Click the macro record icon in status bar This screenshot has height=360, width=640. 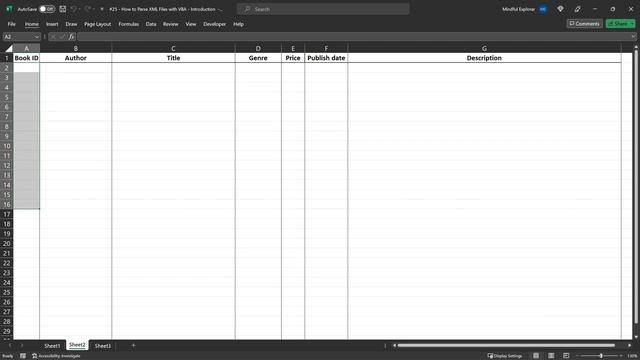[x=23, y=356]
